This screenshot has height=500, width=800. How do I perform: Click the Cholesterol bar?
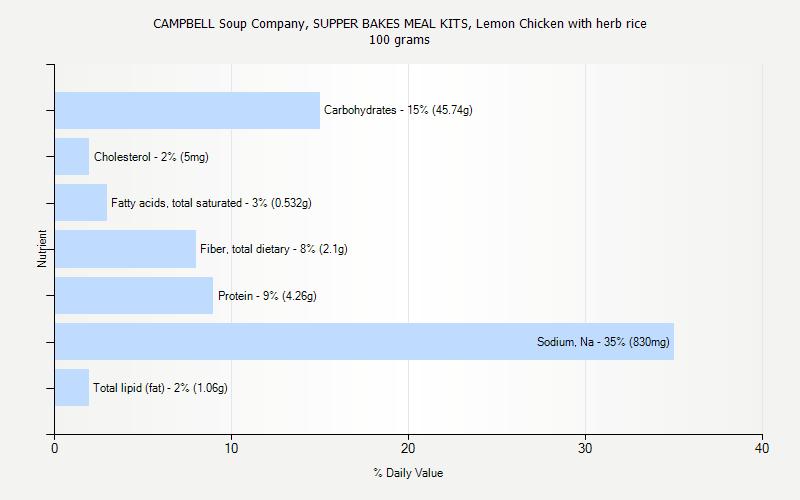72,157
